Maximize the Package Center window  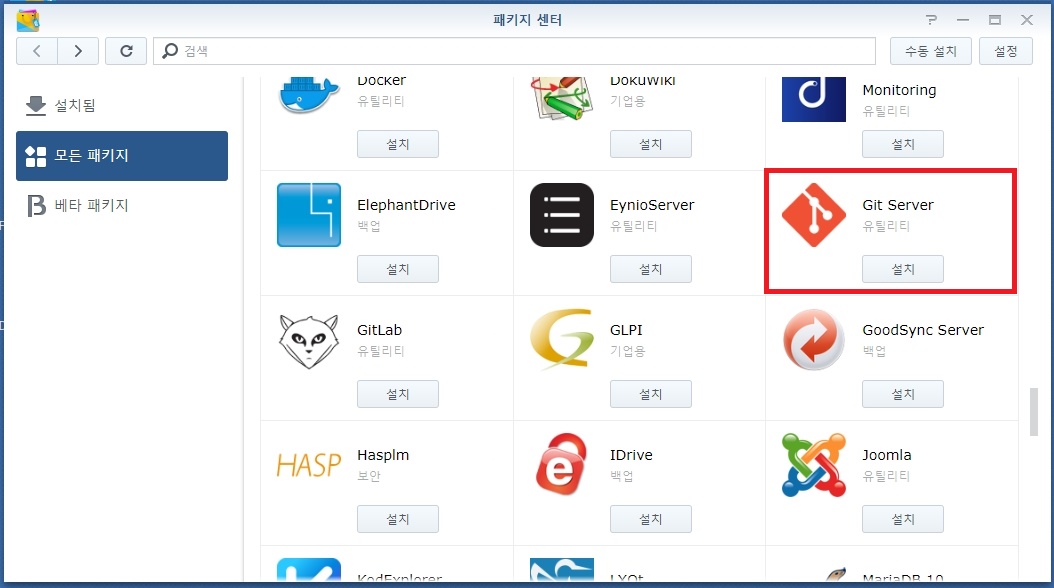tap(995, 20)
